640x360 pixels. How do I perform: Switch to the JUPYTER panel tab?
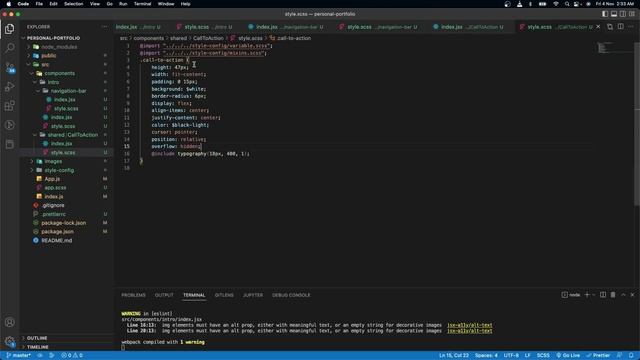(x=253, y=295)
